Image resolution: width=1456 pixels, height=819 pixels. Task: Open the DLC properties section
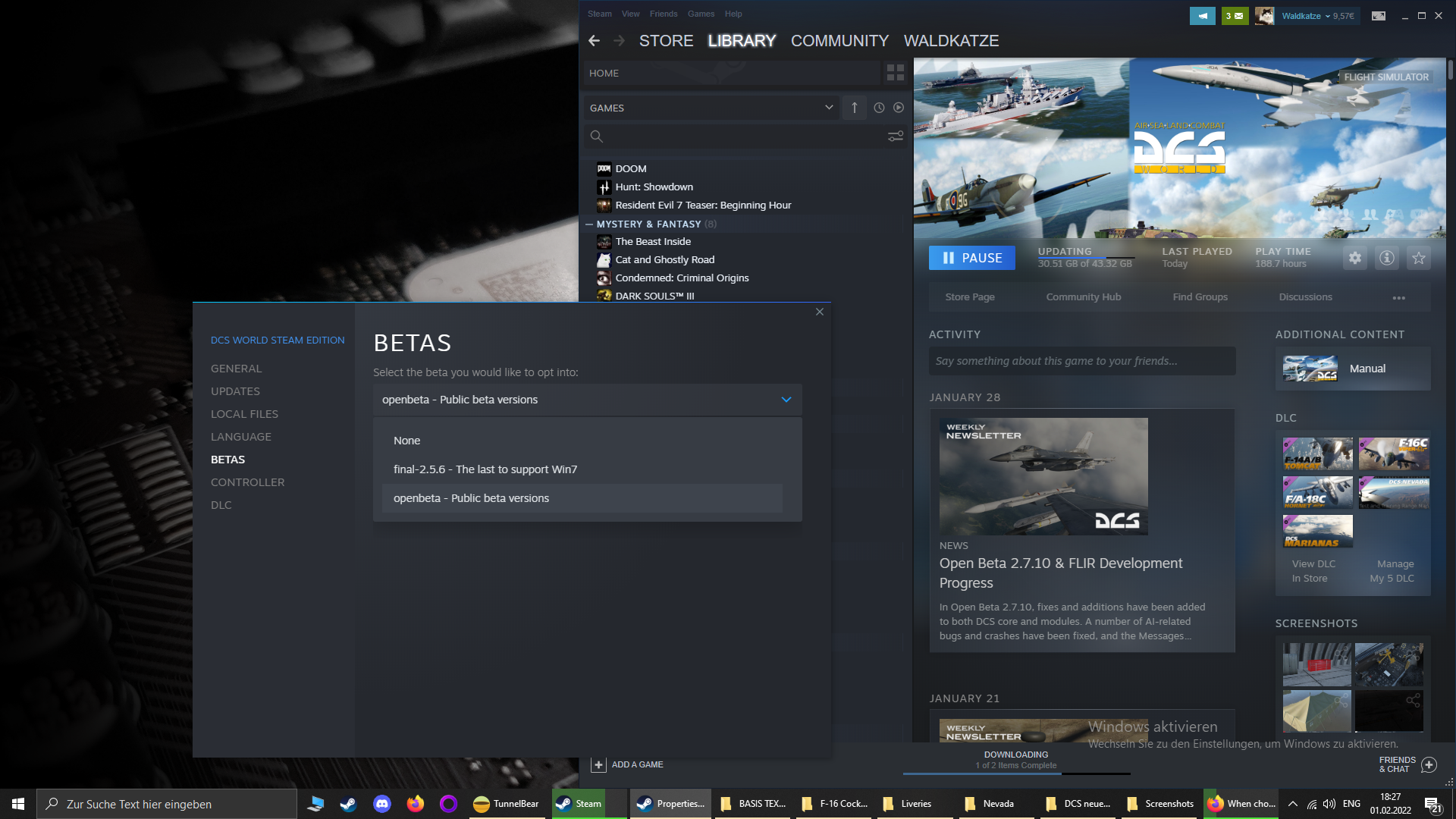tap(221, 505)
